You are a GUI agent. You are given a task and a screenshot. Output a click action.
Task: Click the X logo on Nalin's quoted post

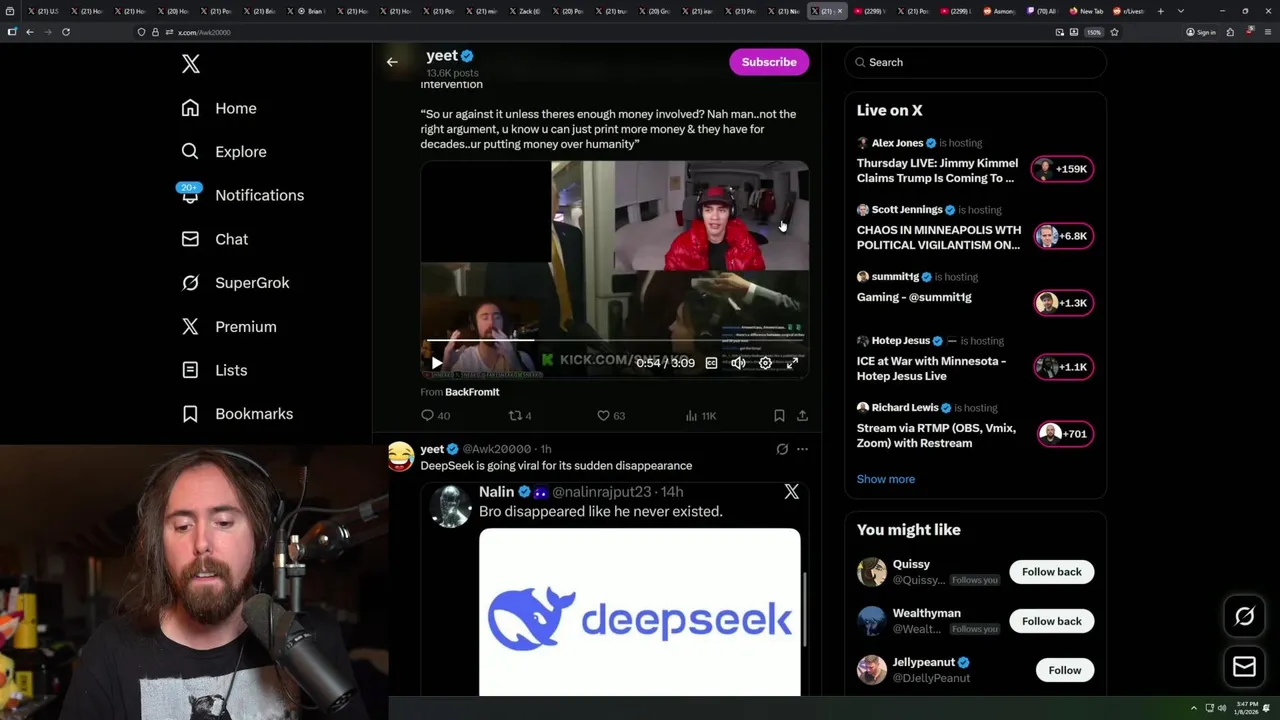pos(791,491)
